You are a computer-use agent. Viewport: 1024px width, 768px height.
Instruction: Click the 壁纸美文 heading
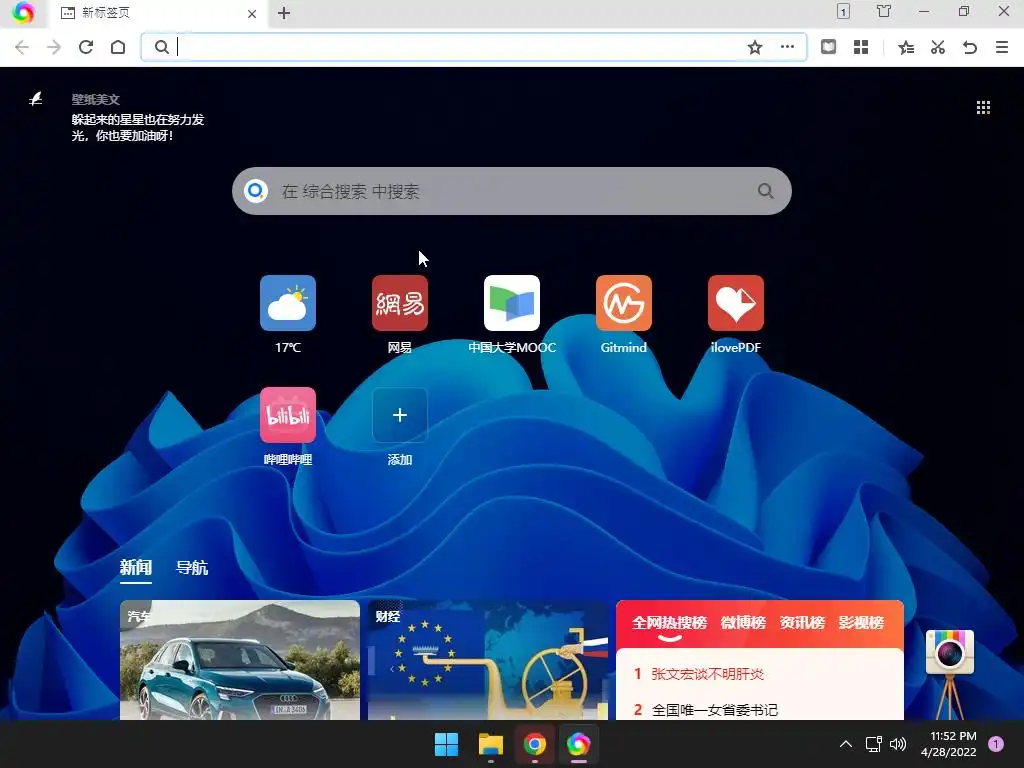point(96,99)
